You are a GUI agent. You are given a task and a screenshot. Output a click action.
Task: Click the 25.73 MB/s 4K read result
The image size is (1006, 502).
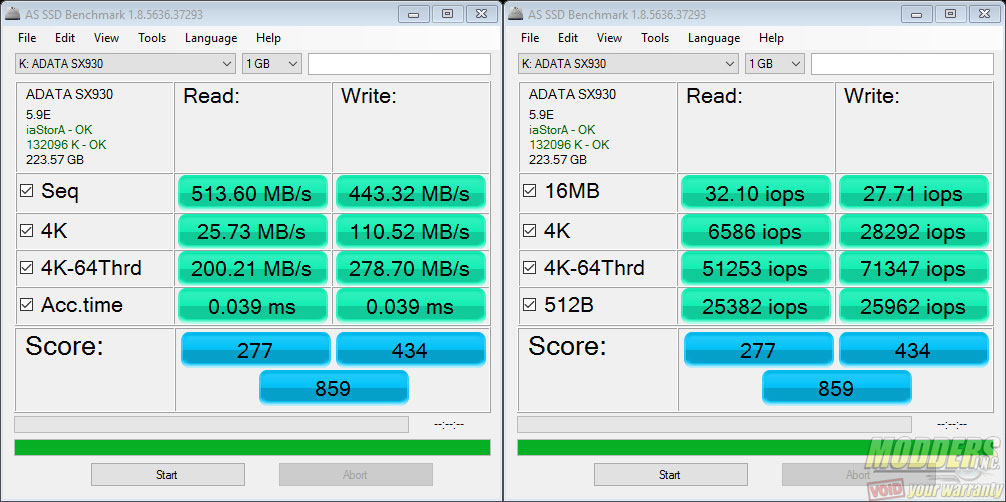point(253,230)
